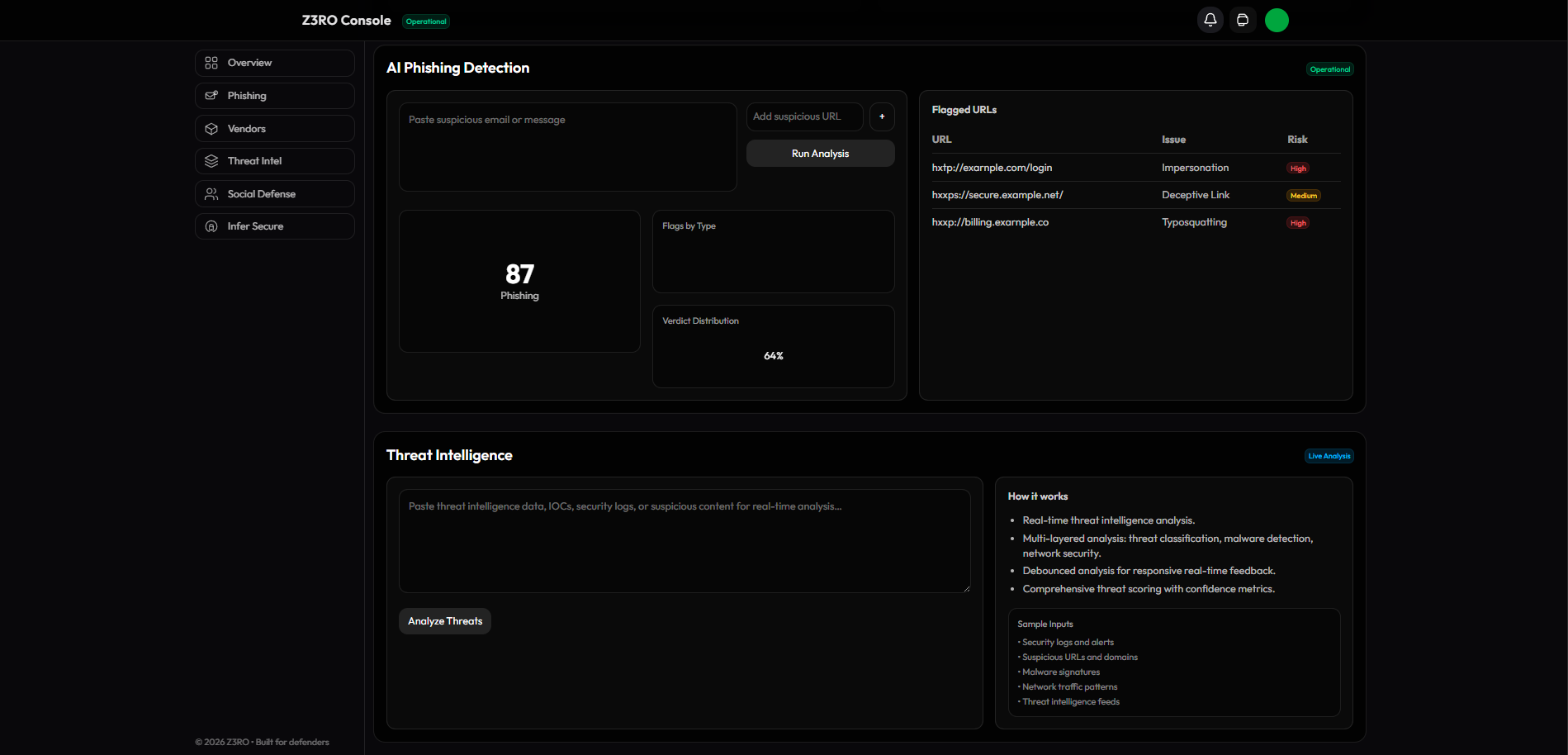Click the Social Defense people icon
This screenshot has height=755, width=1568.
coord(211,194)
